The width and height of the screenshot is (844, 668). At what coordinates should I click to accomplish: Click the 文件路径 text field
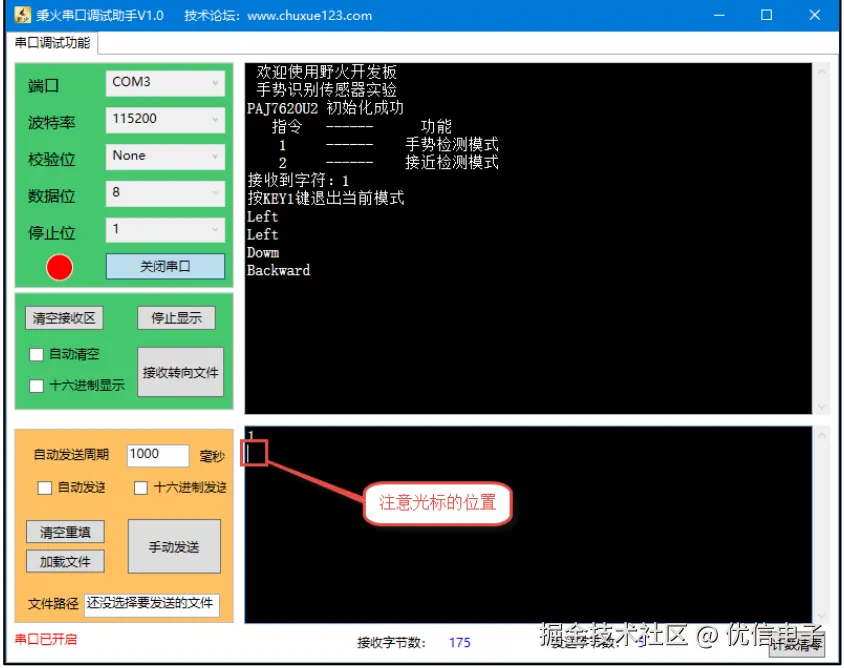click(x=152, y=604)
